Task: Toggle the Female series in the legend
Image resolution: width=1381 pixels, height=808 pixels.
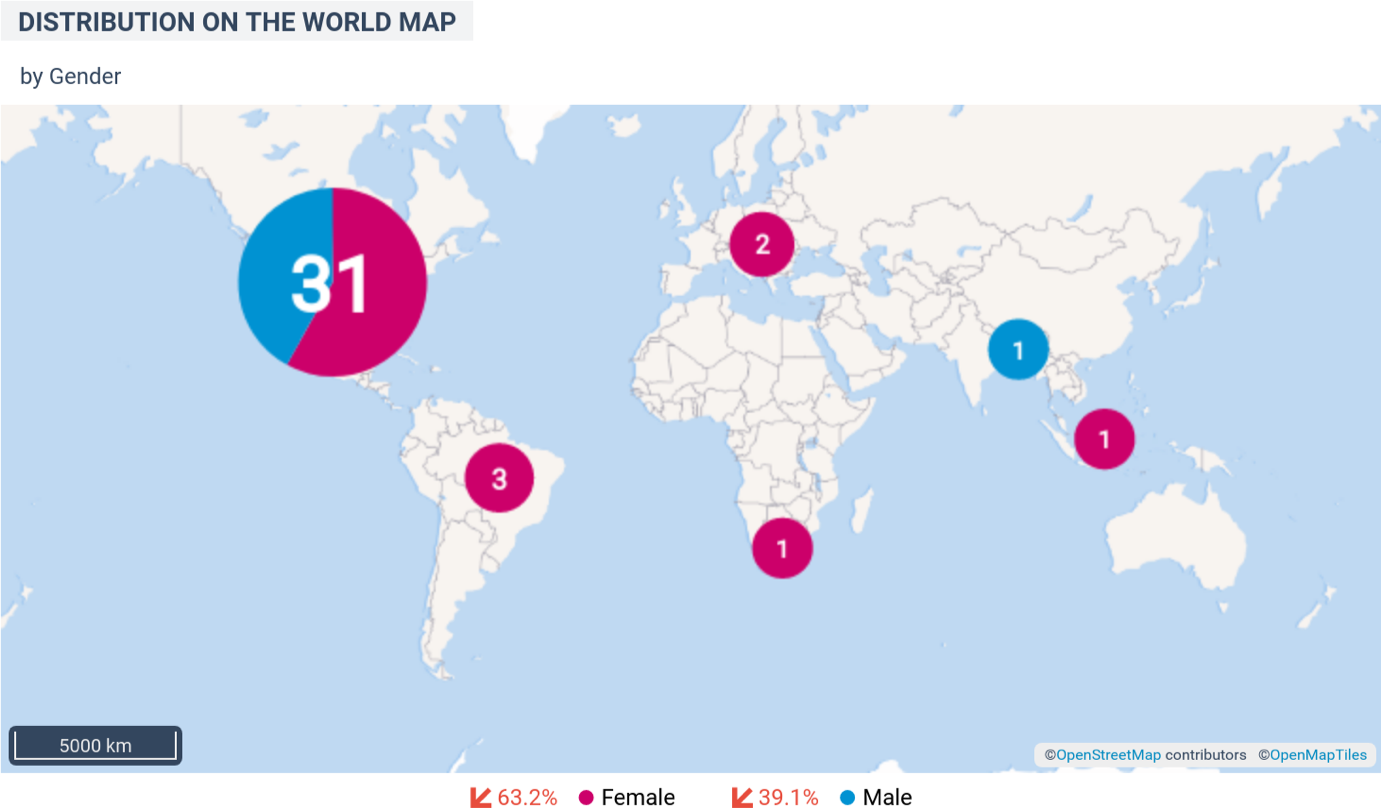Action: 638,797
